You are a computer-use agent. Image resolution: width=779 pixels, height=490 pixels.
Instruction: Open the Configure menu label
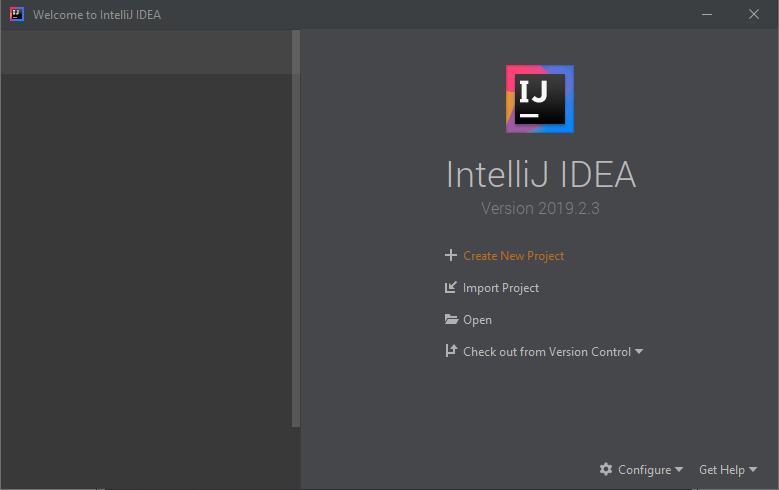[644, 470]
